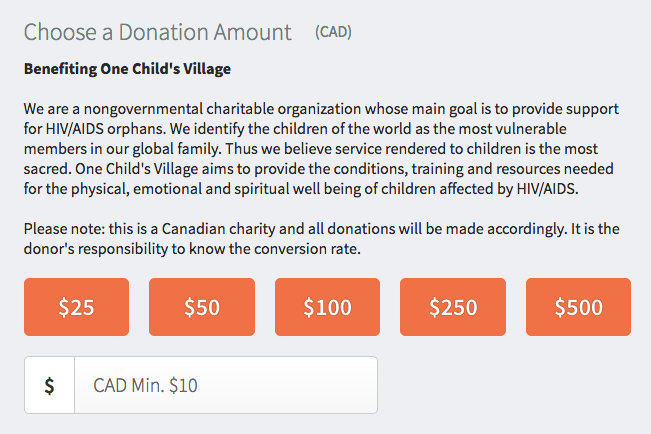Select the $500 donation amount
The height and width of the screenshot is (434, 651).
[x=578, y=307]
